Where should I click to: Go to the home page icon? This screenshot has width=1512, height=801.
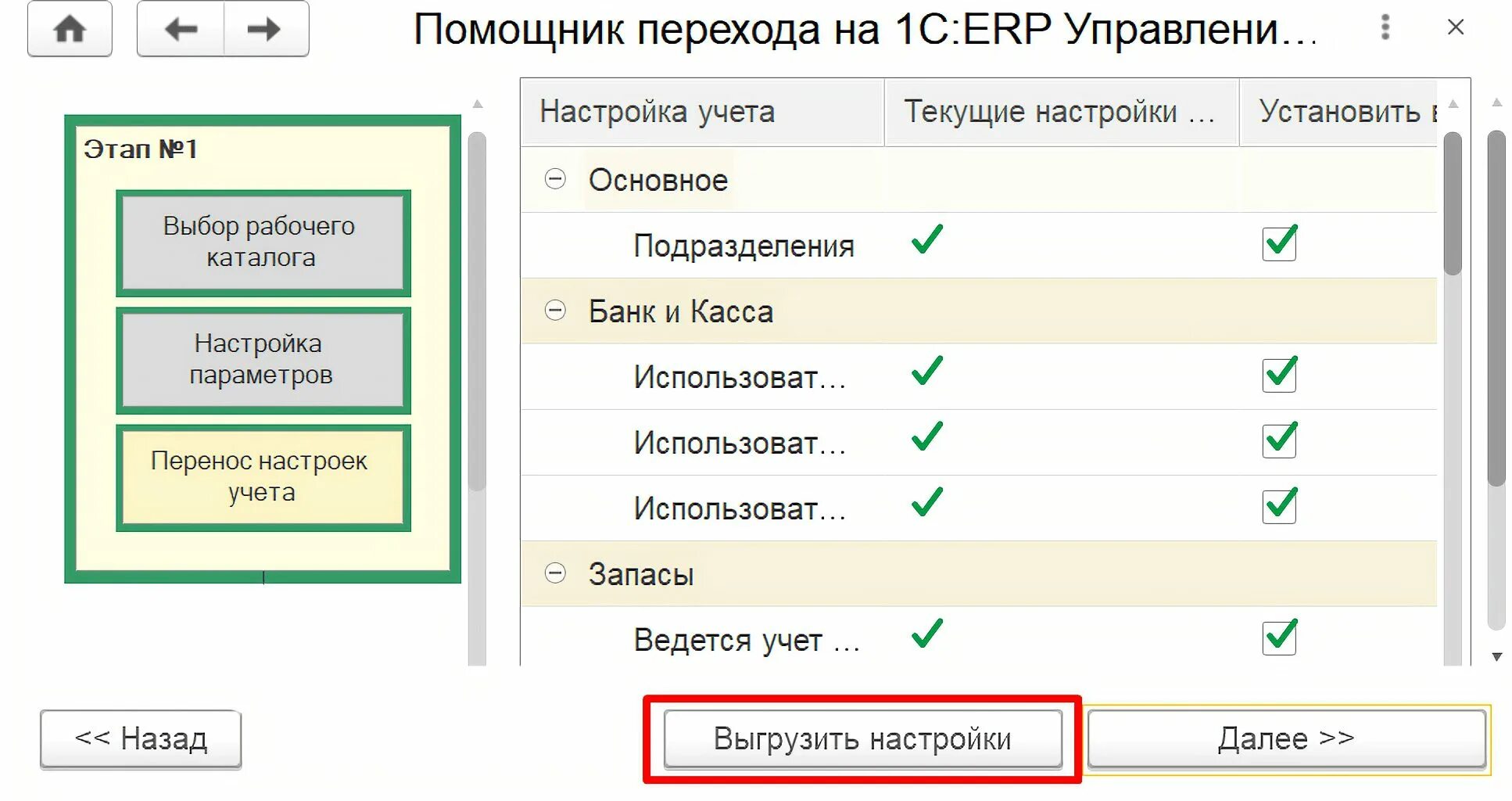coord(70,29)
